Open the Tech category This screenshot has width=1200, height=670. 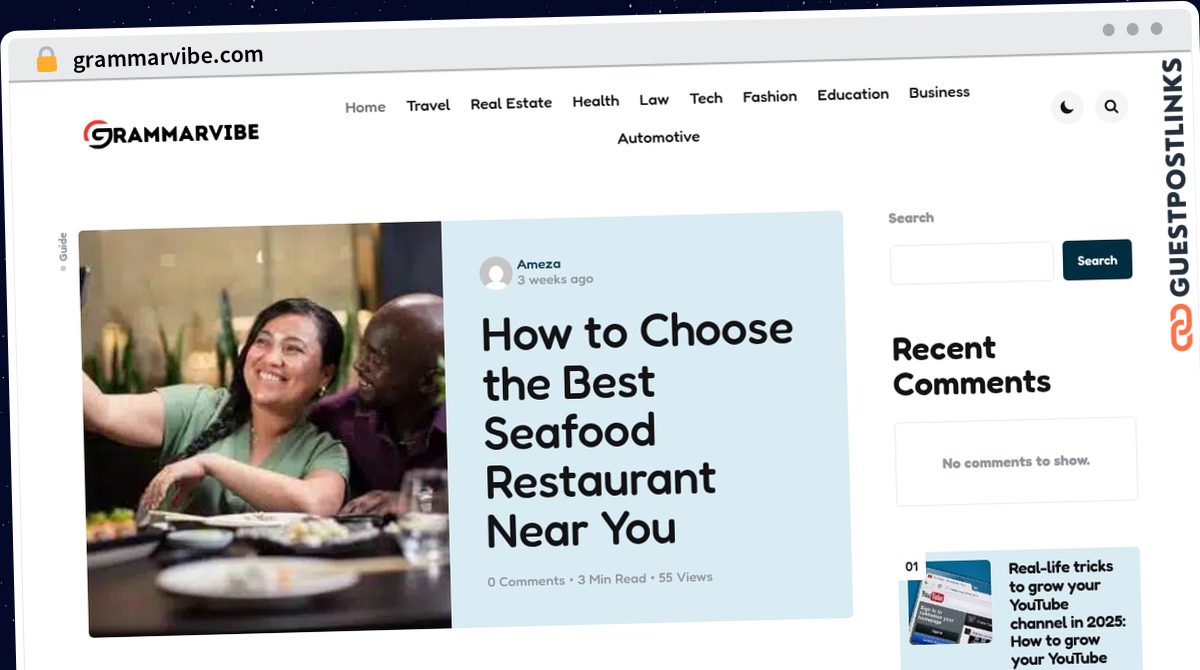(x=706, y=98)
